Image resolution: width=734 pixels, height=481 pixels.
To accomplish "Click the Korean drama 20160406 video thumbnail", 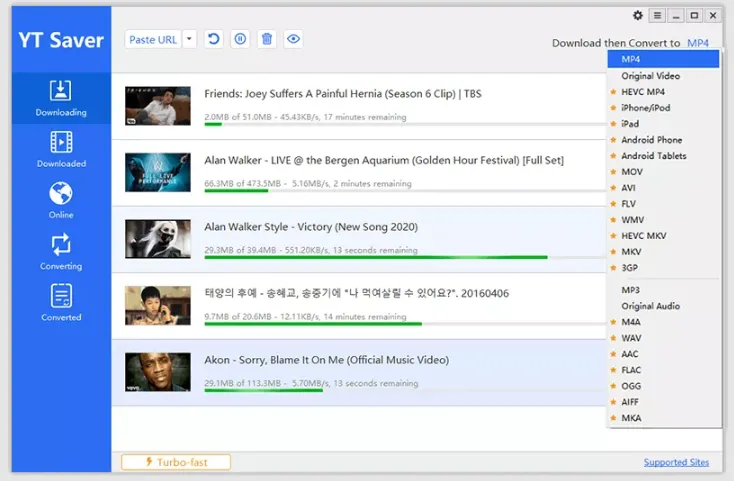I will tap(158, 306).
